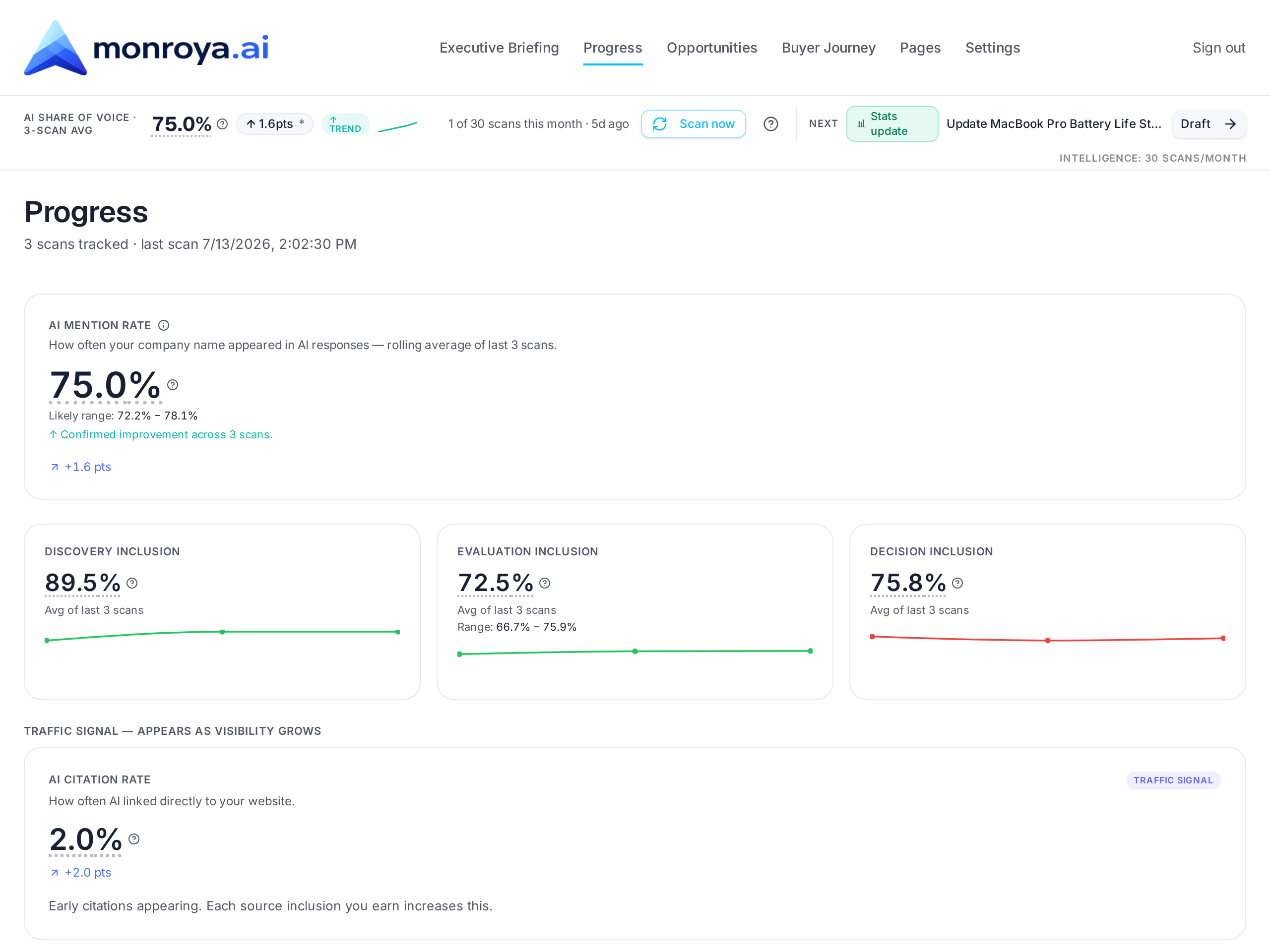Click the refresh icon in Scan now
Image resolution: width=1270 pixels, height=952 pixels.
coord(660,124)
